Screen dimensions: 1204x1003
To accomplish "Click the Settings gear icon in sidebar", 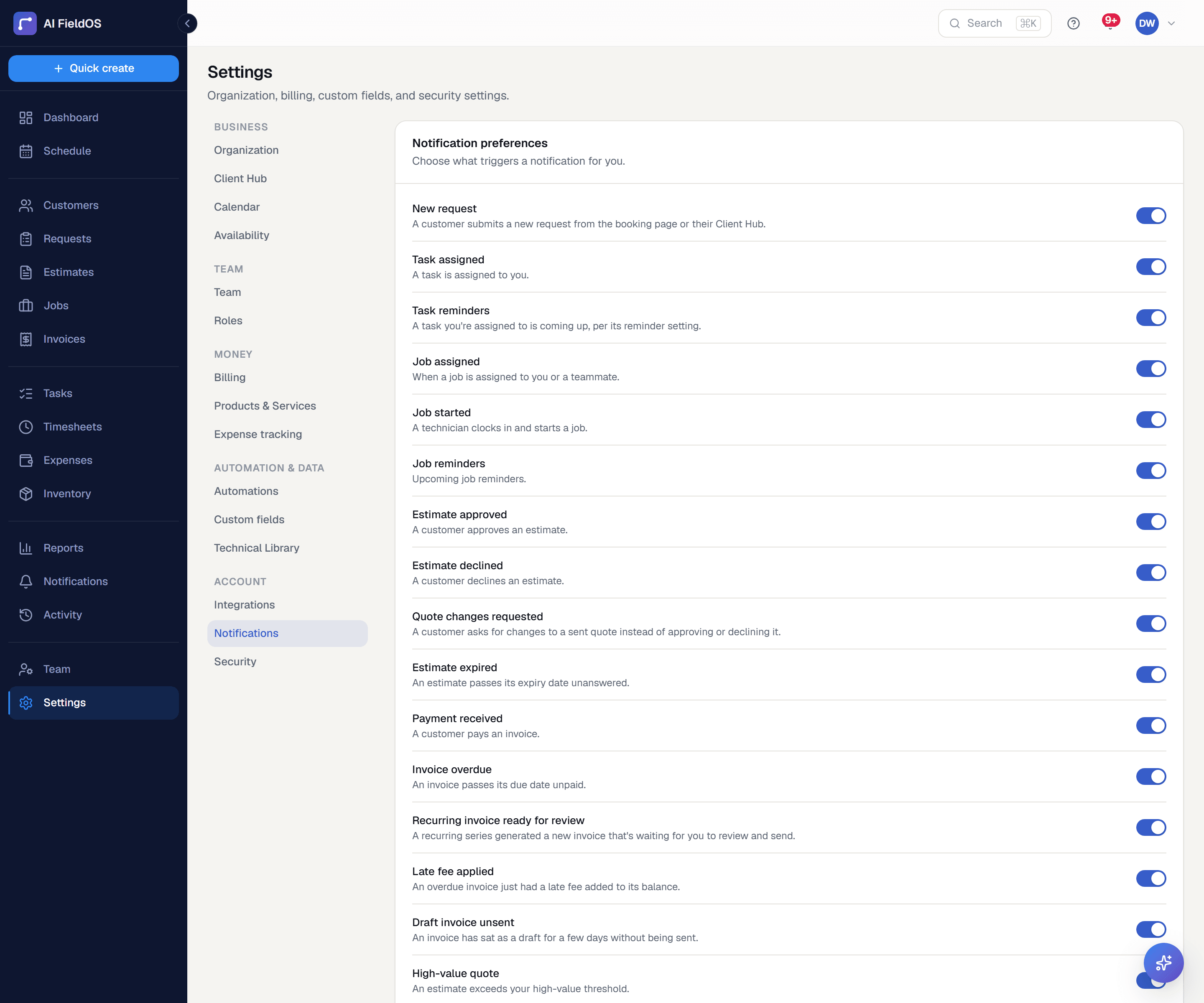I will [26, 703].
